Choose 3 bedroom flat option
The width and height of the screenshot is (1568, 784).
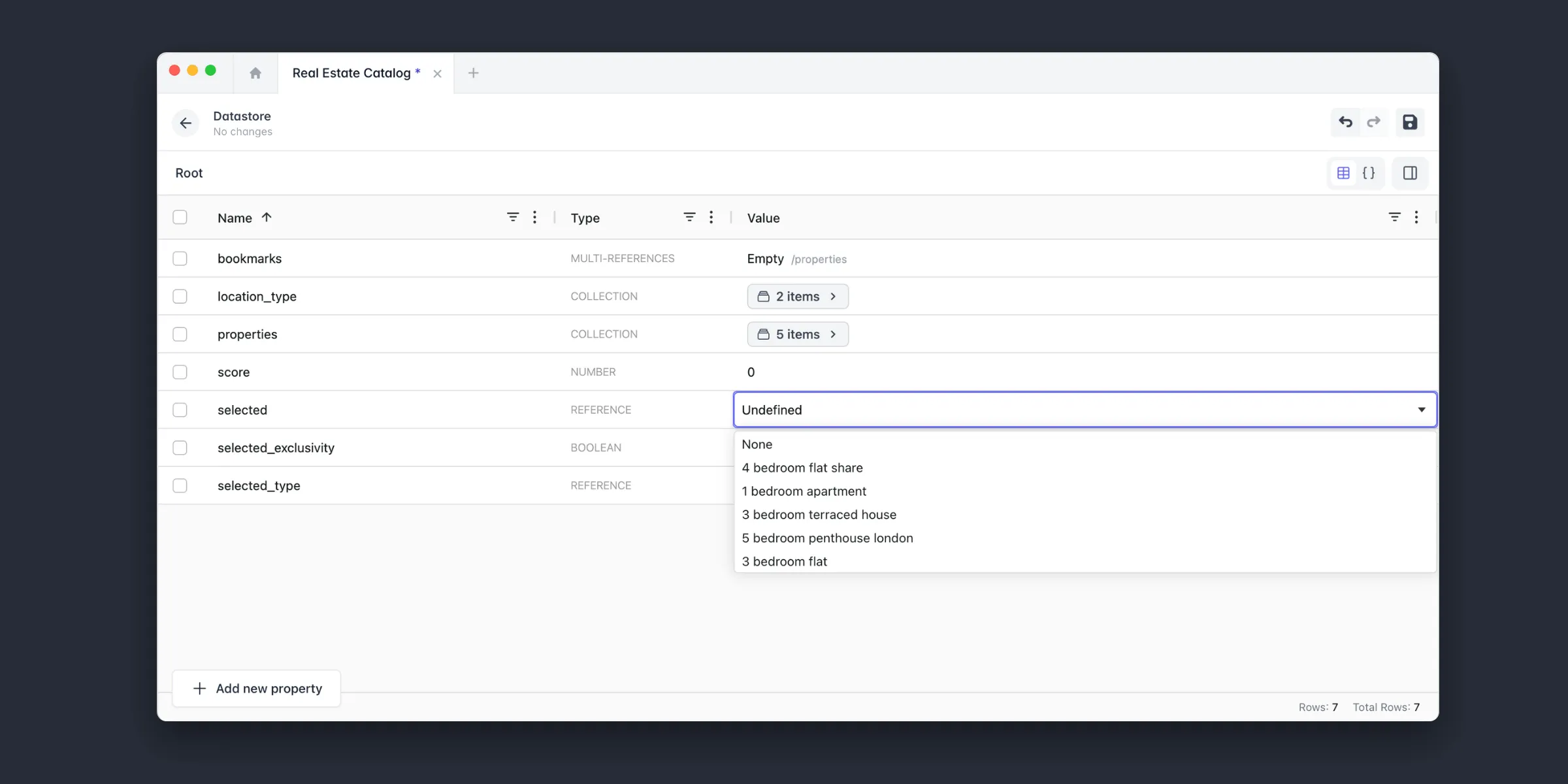(x=1085, y=562)
